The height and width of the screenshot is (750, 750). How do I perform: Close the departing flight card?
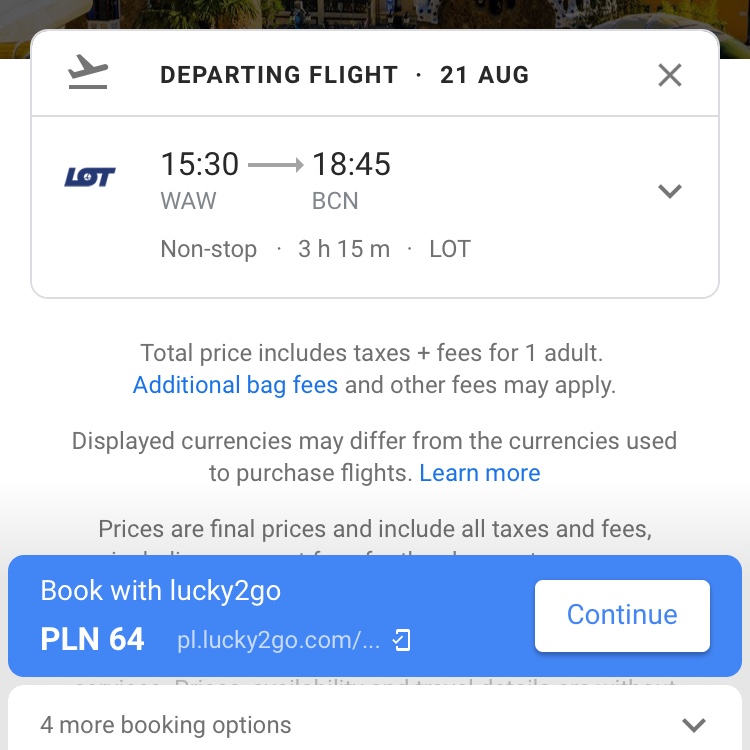[x=670, y=75]
